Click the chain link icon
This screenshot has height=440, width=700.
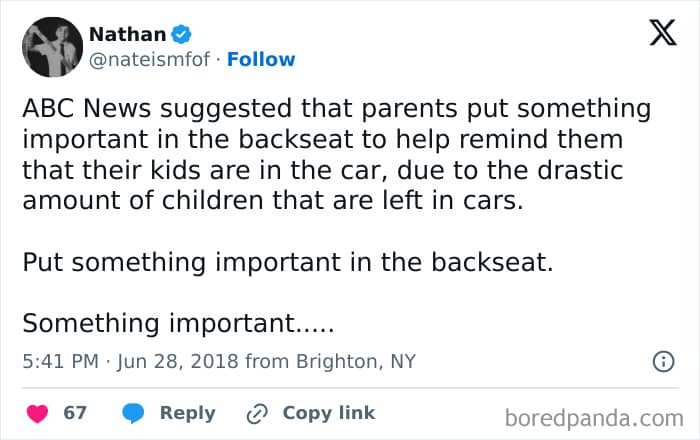coord(258,413)
